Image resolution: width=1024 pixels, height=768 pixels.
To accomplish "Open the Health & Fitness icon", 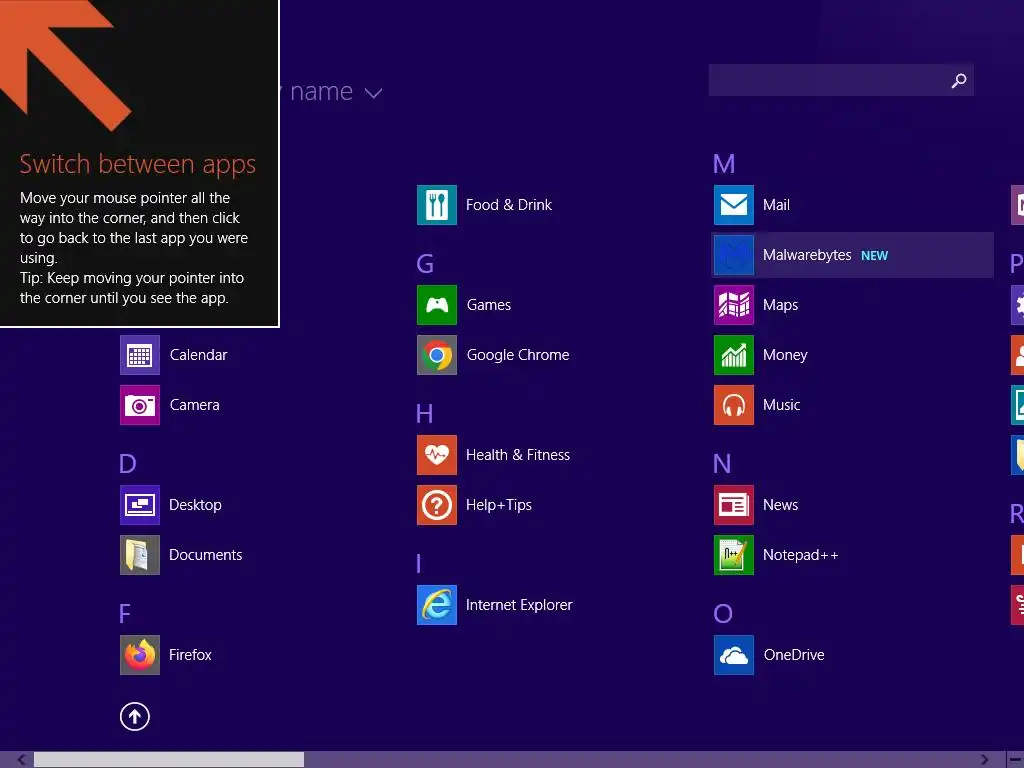I will (x=437, y=455).
